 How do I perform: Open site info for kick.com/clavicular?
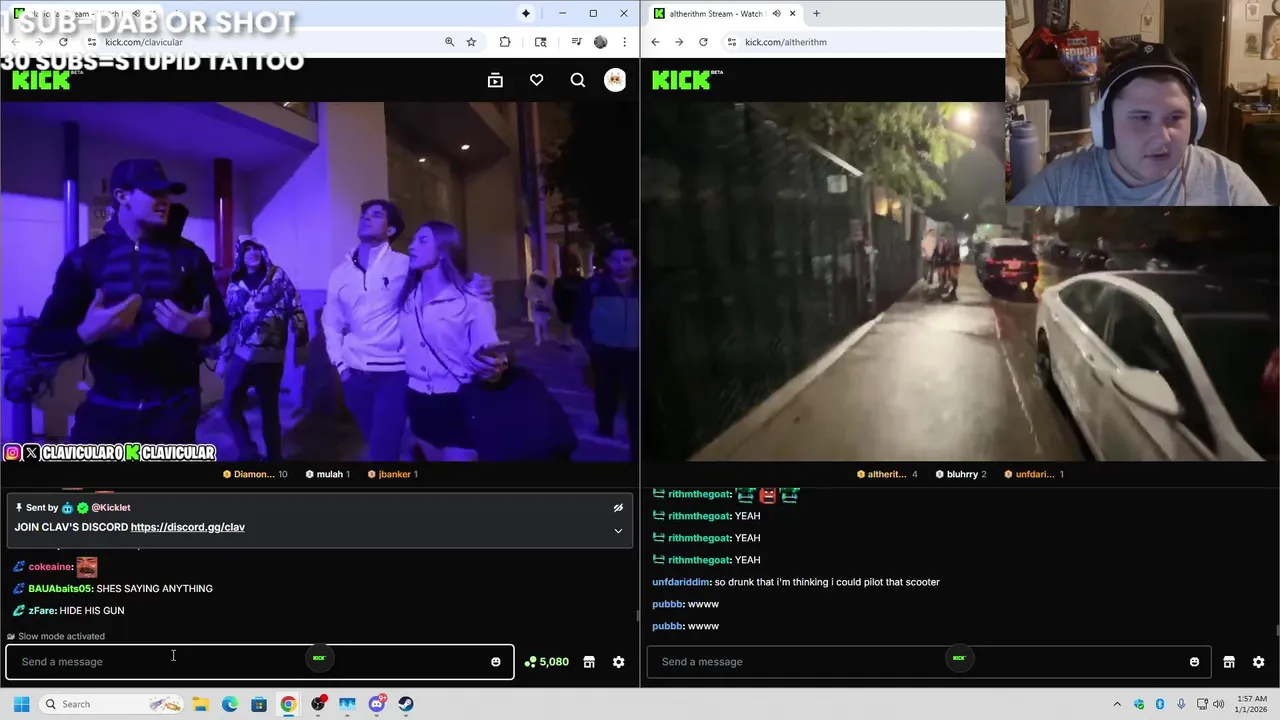tap(91, 42)
